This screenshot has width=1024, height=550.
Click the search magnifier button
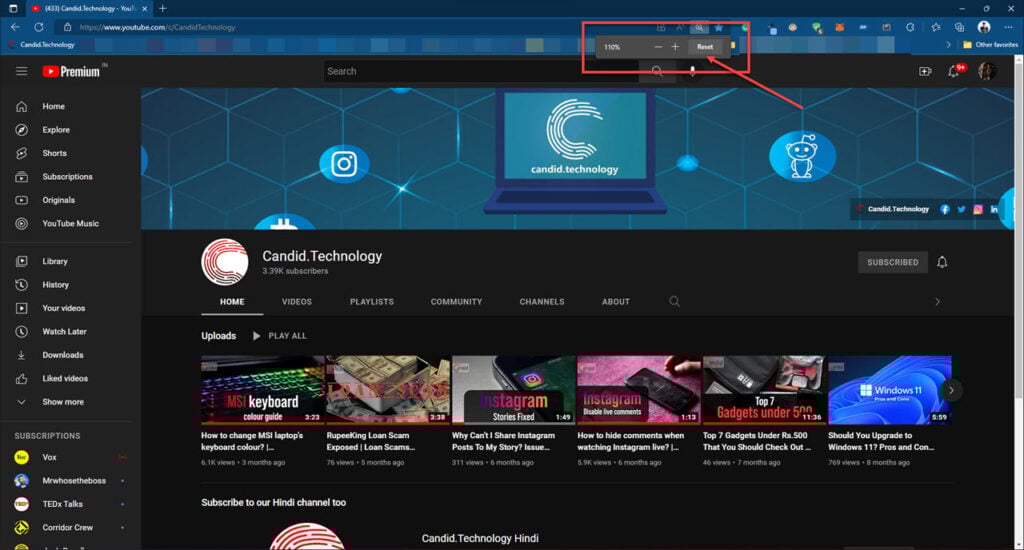pos(657,71)
